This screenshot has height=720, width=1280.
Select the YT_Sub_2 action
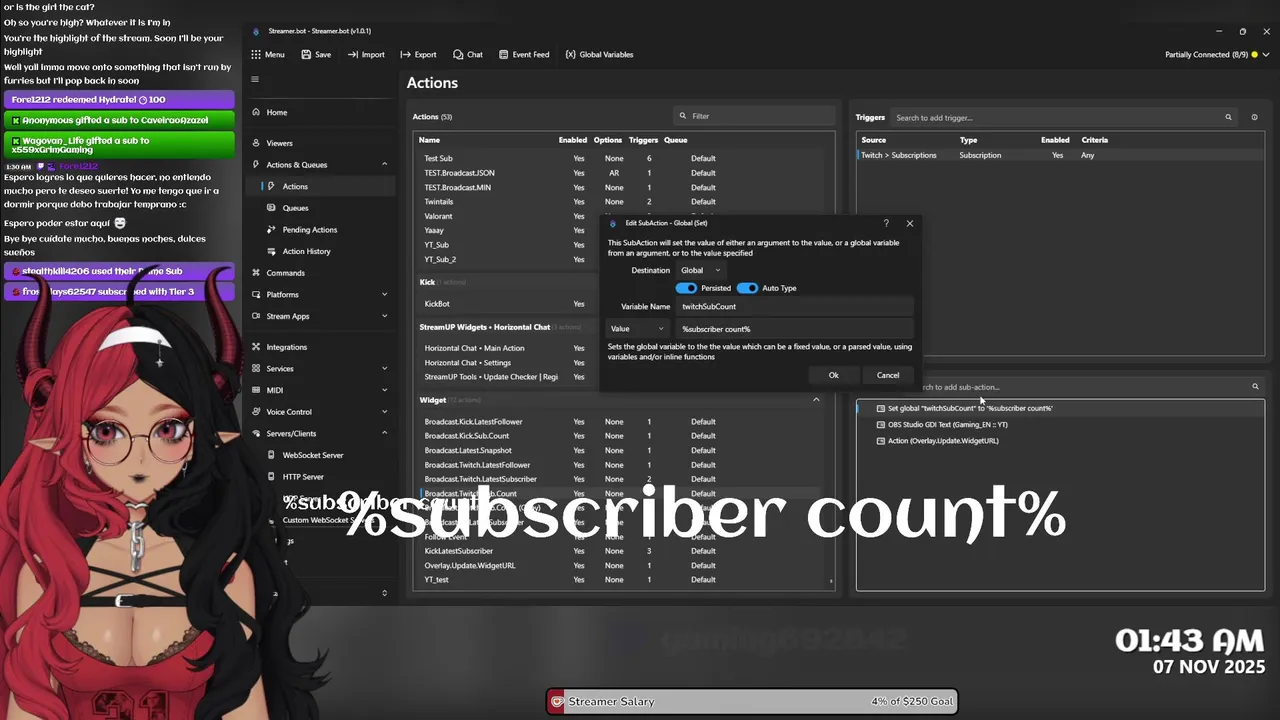point(509,259)
